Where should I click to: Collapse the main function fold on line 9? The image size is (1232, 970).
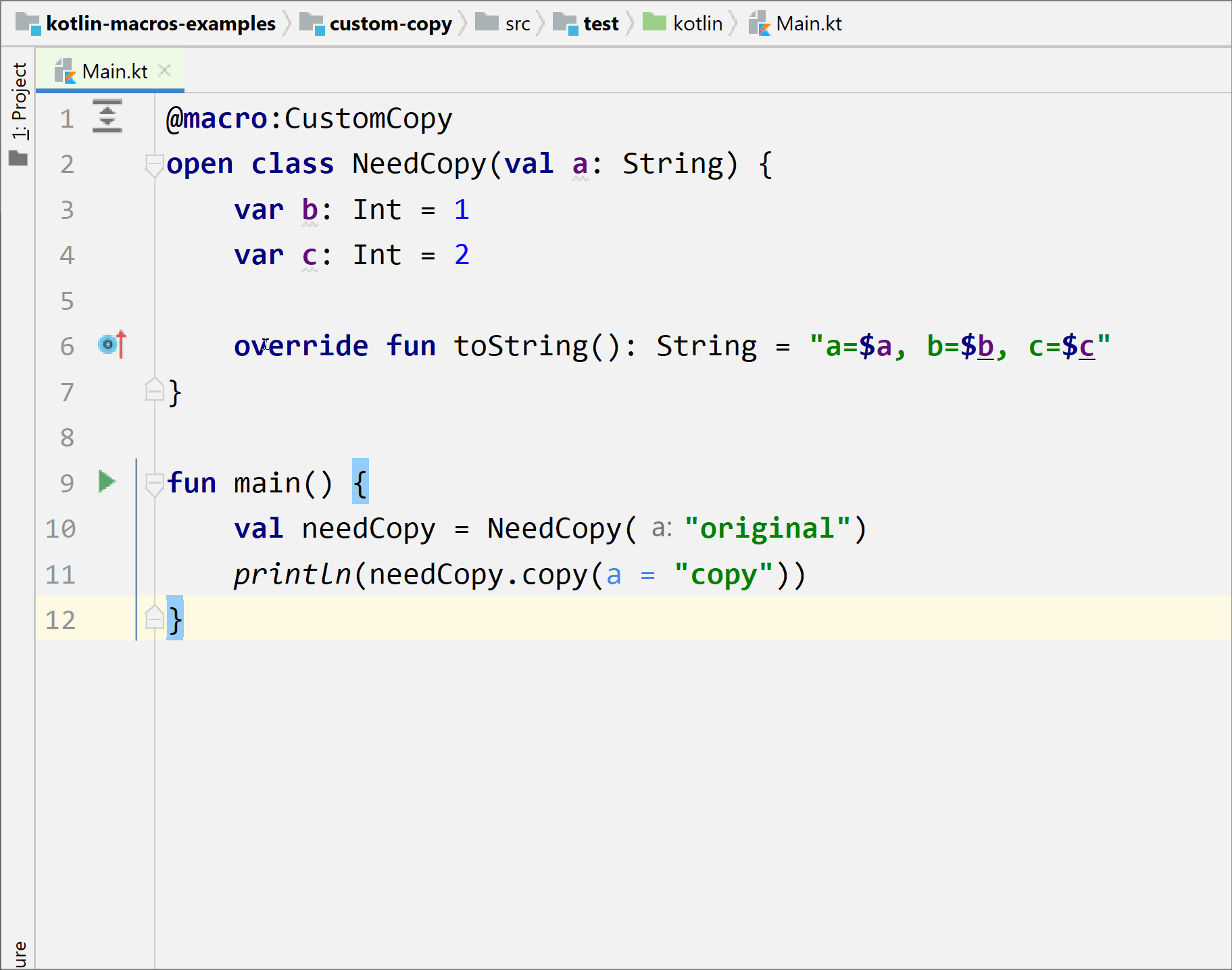coord(154,484)
